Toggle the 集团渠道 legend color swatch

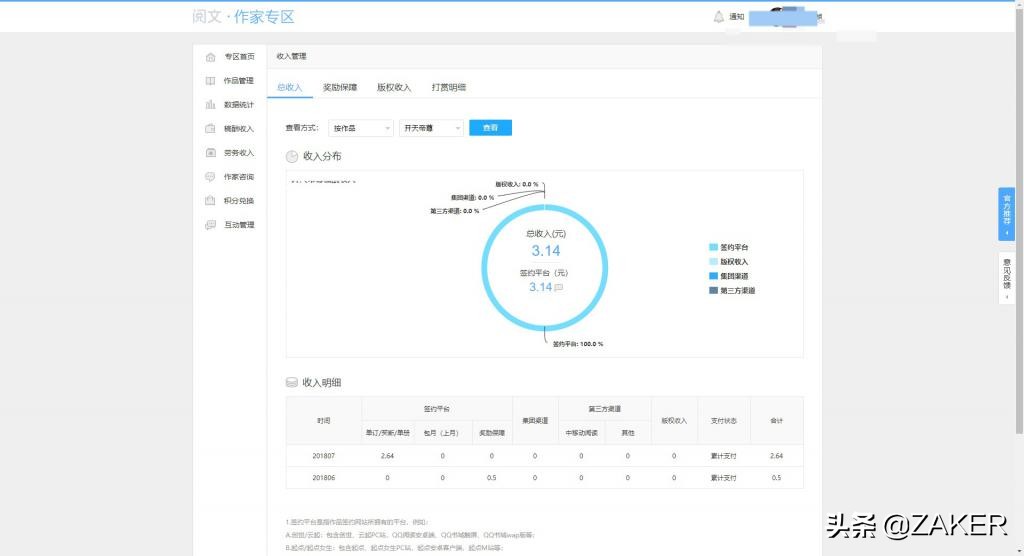[713, 276]
